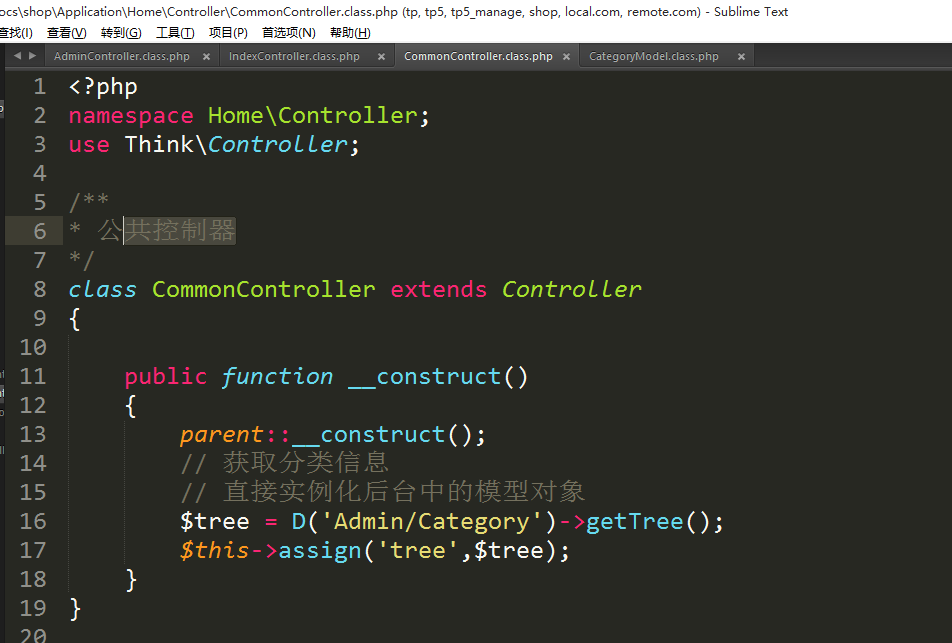Close the IndexController.class.php tab
This screenshot has width=952, height=643.
click(x=381, y=57)
